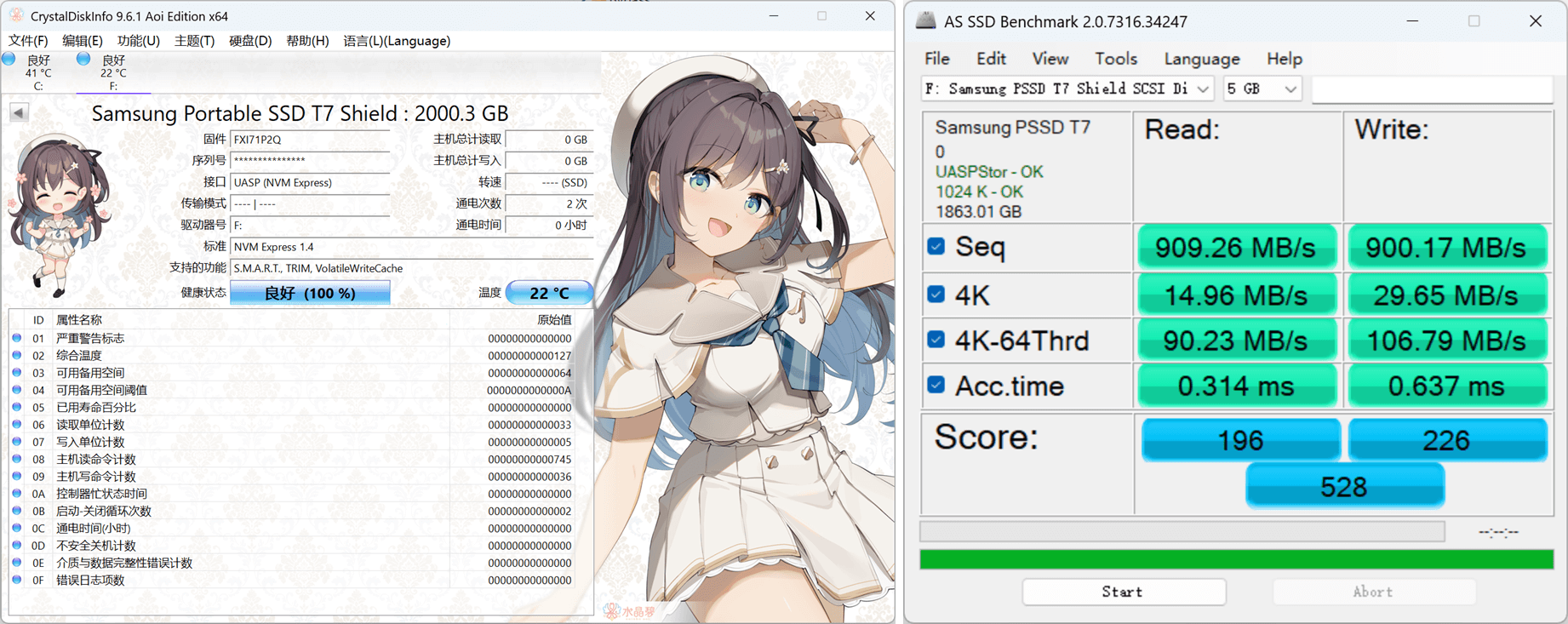Uncheck the 4K benchmark checkbox
Viewport: 1568px width, 624px height.
click(936, 295)
